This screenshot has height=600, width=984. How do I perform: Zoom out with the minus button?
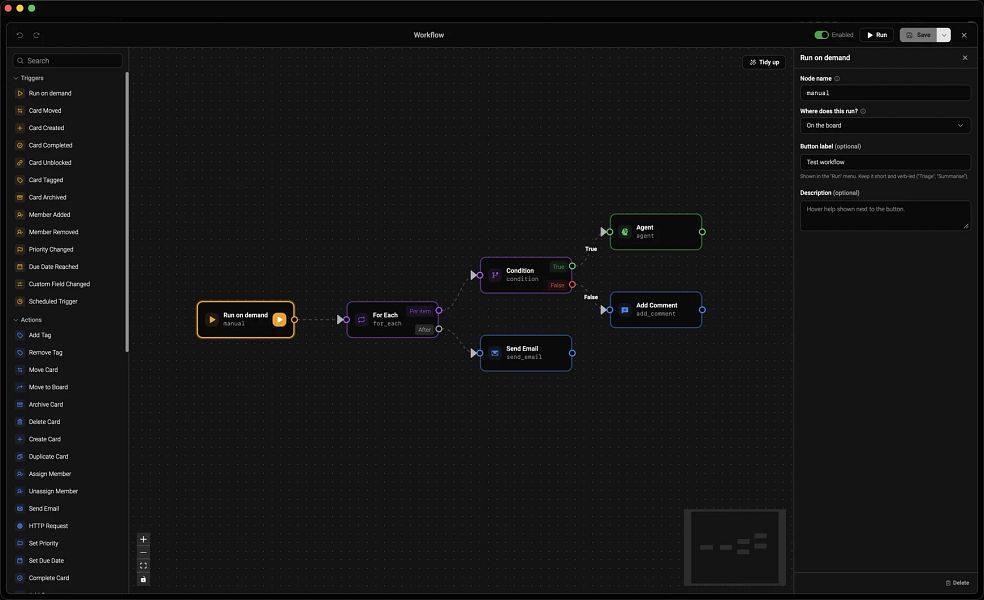coord(143,553)
